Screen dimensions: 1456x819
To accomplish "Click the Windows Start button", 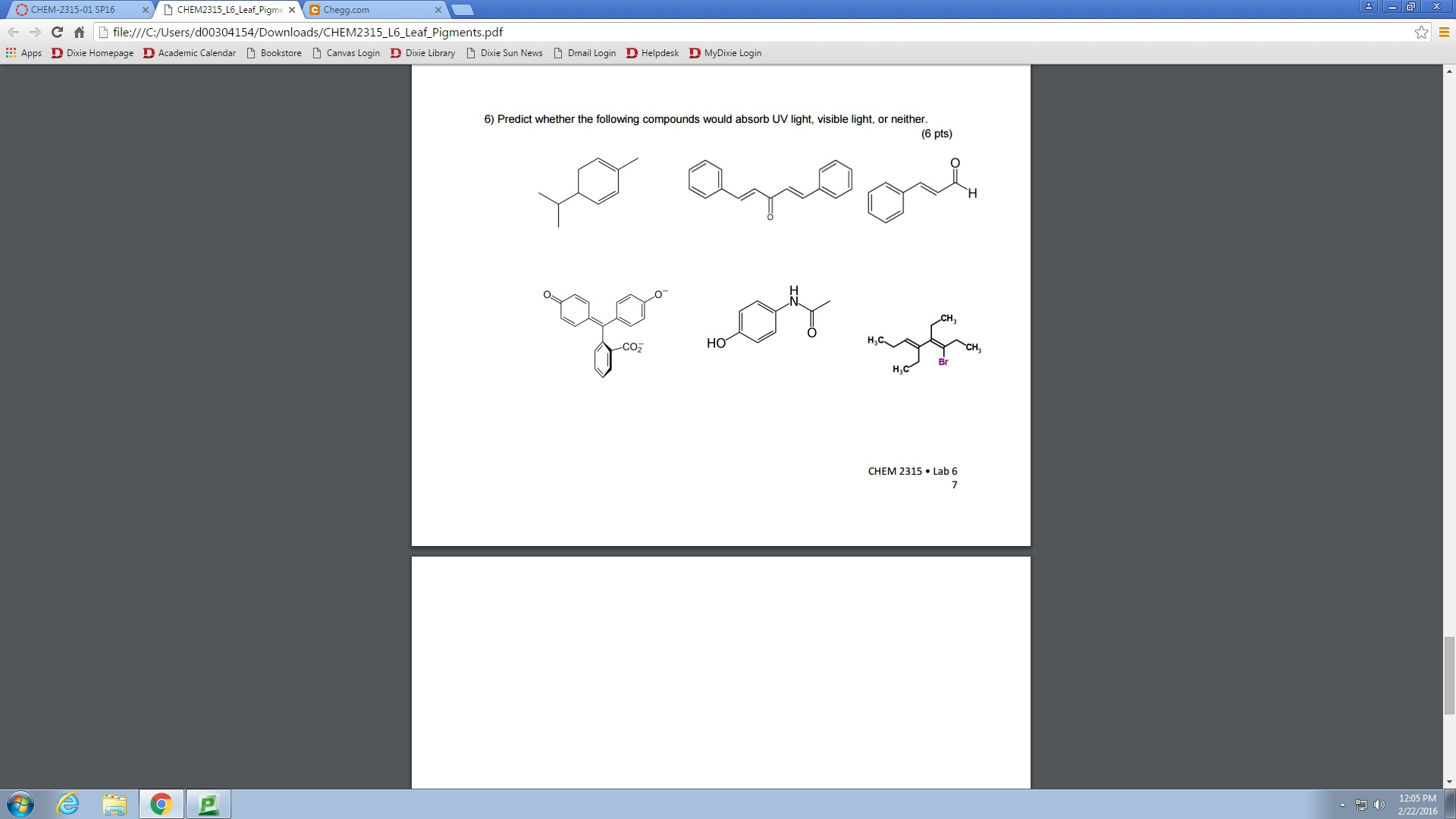I will 20,803.
